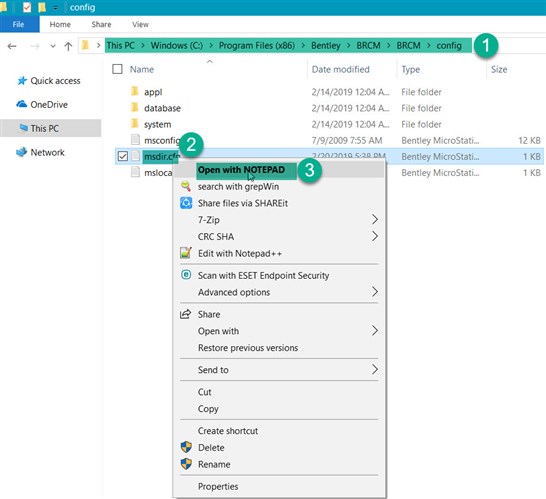Expand the 7-Zip submenu
546x499 pixels.
click(279, 220)
